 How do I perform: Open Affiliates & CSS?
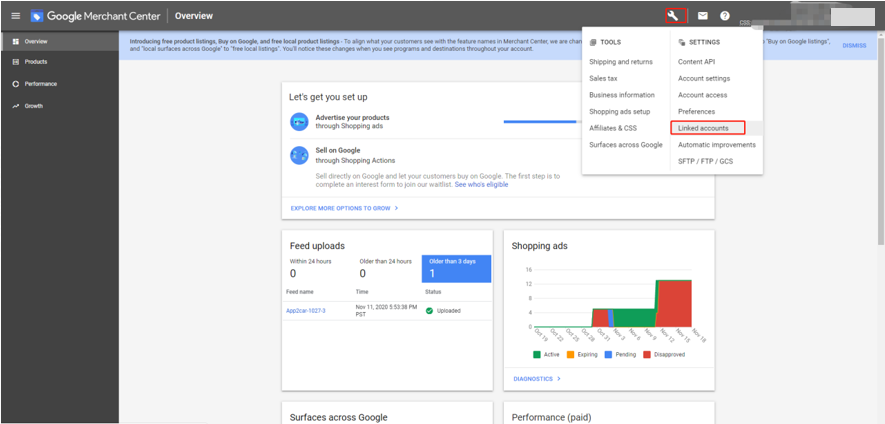[x=613, y=128]
